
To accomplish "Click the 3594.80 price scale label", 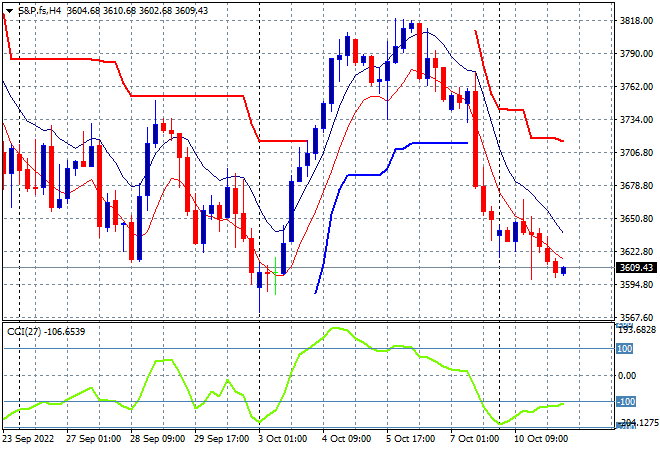I will pyautogui.click(x=636, y=285).
